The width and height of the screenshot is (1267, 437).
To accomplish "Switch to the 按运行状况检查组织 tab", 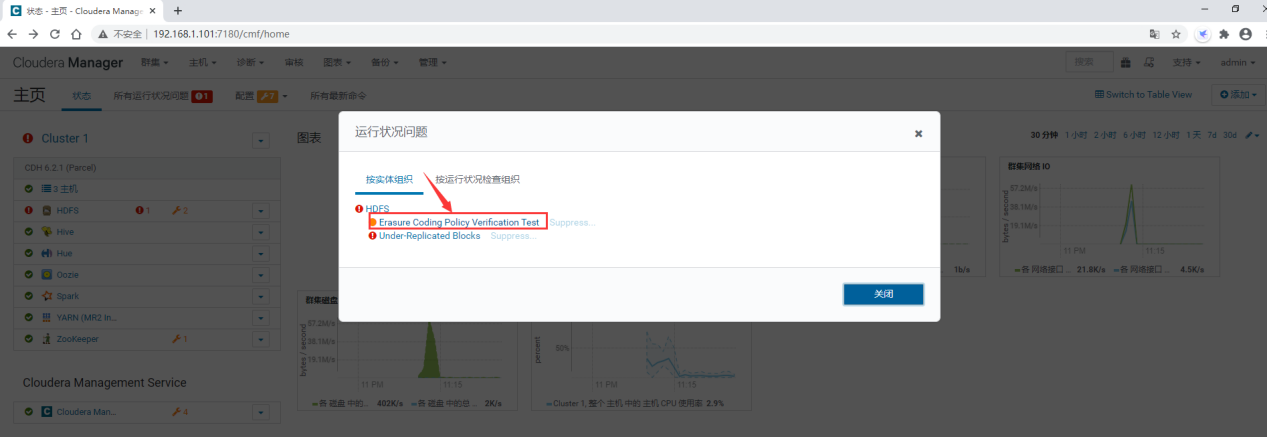I will tap(477, 180).
